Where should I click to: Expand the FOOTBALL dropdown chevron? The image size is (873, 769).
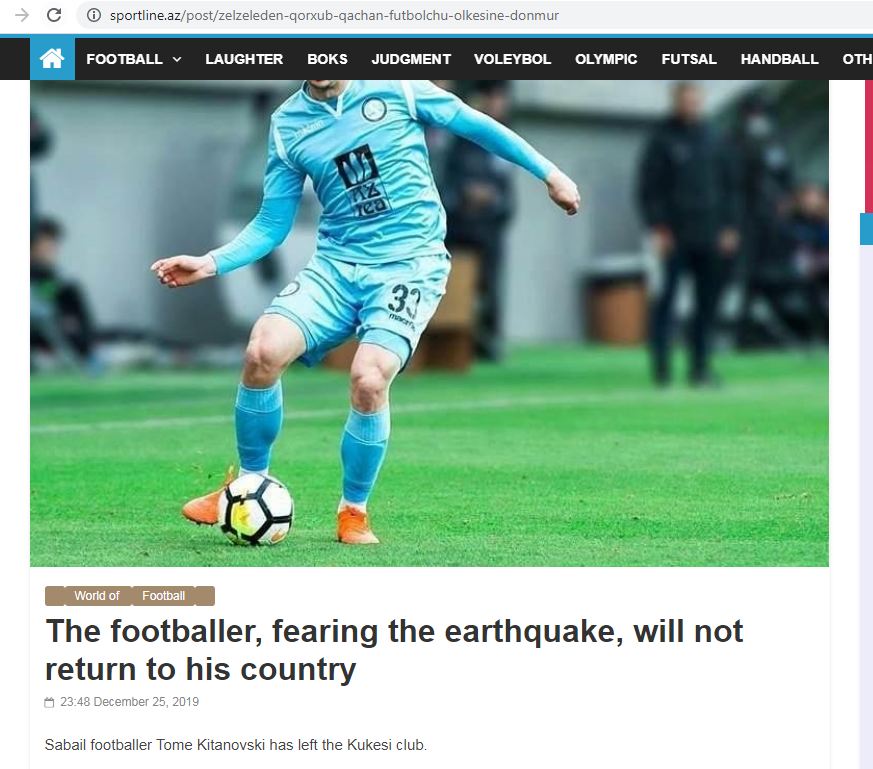(x=177, y=59)
